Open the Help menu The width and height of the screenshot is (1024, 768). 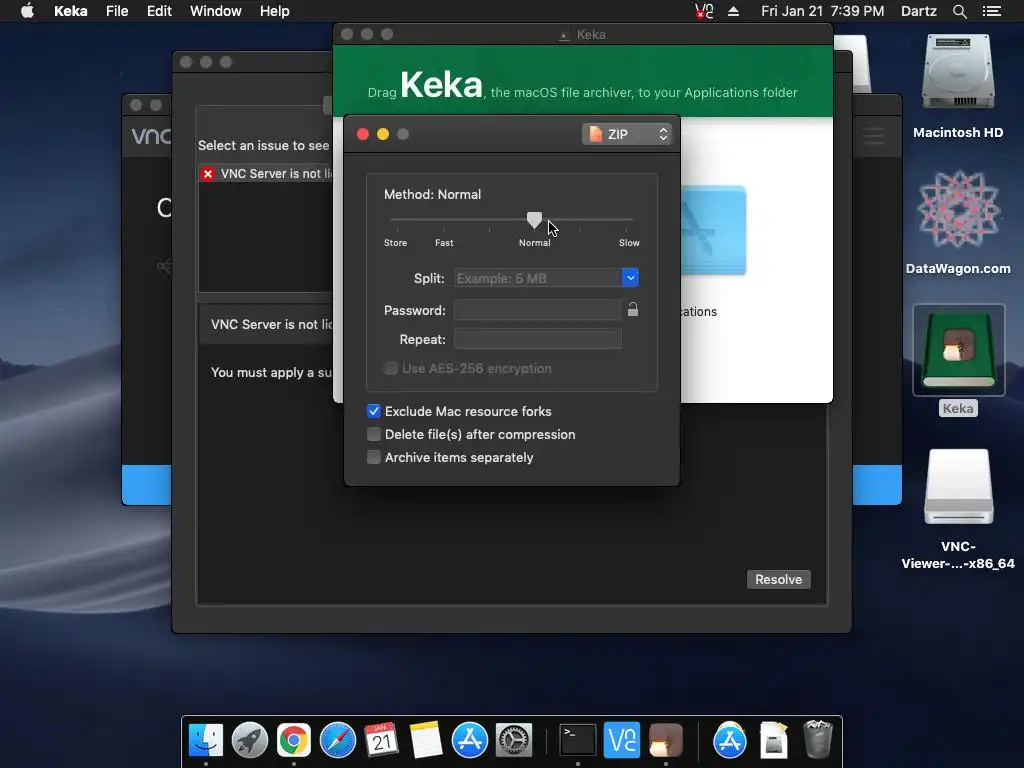pyautogui.click(x=274, y=11)
